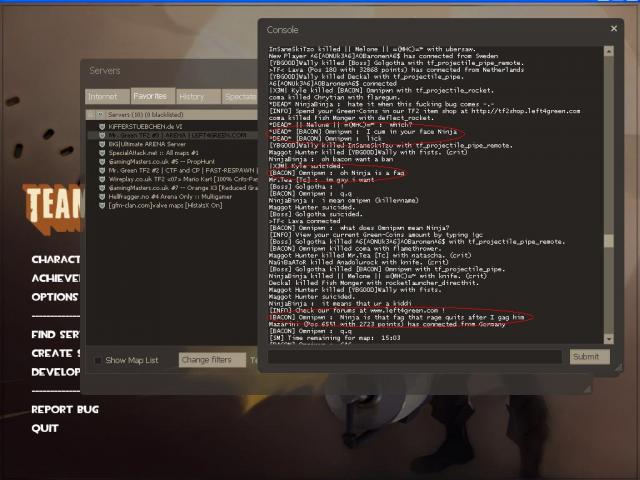Image resolution: width=640 pixels, height=480 pixels.
Task: Select the Favorites tab
Action: tap(149, 97)
